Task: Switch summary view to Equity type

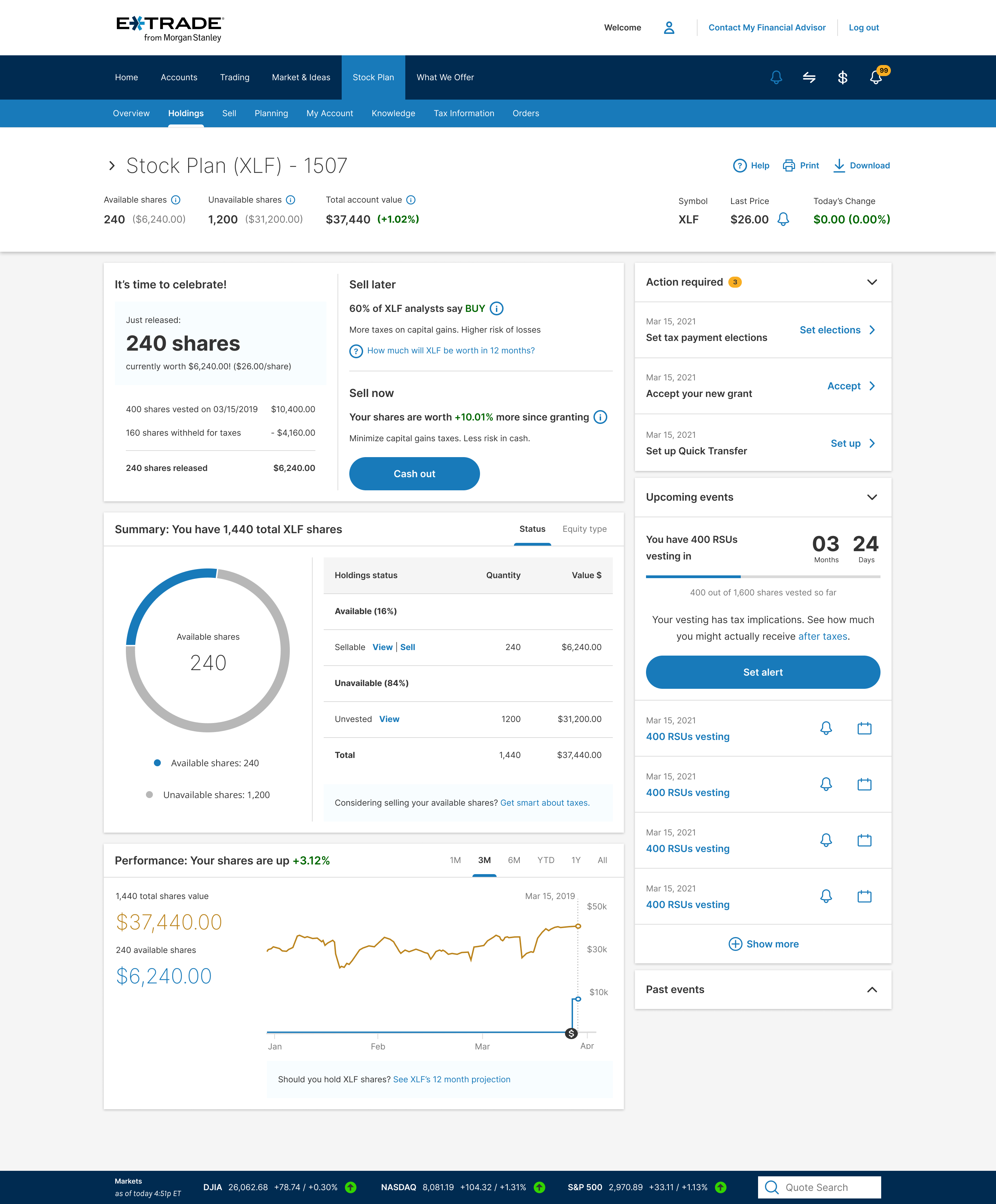Action: [x=584, y=529]
